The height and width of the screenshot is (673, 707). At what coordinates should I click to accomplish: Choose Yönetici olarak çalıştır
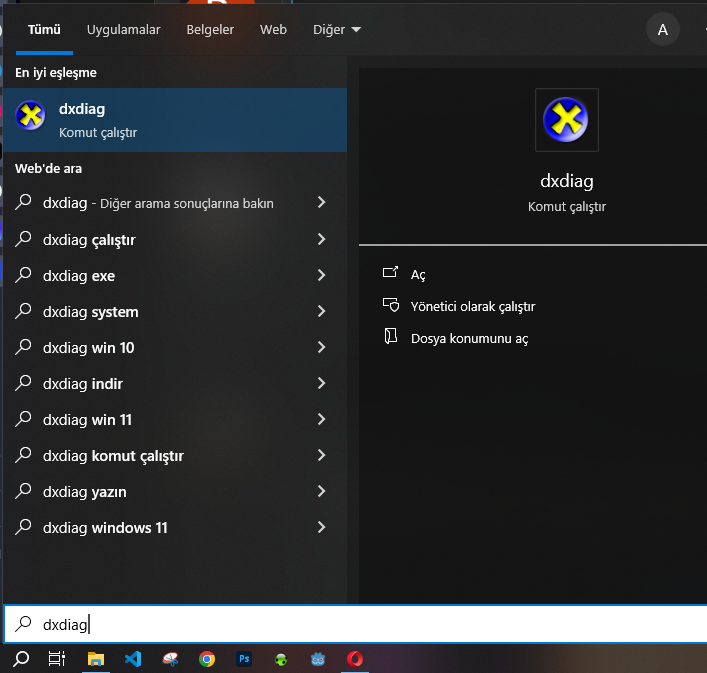coord(473,307)
